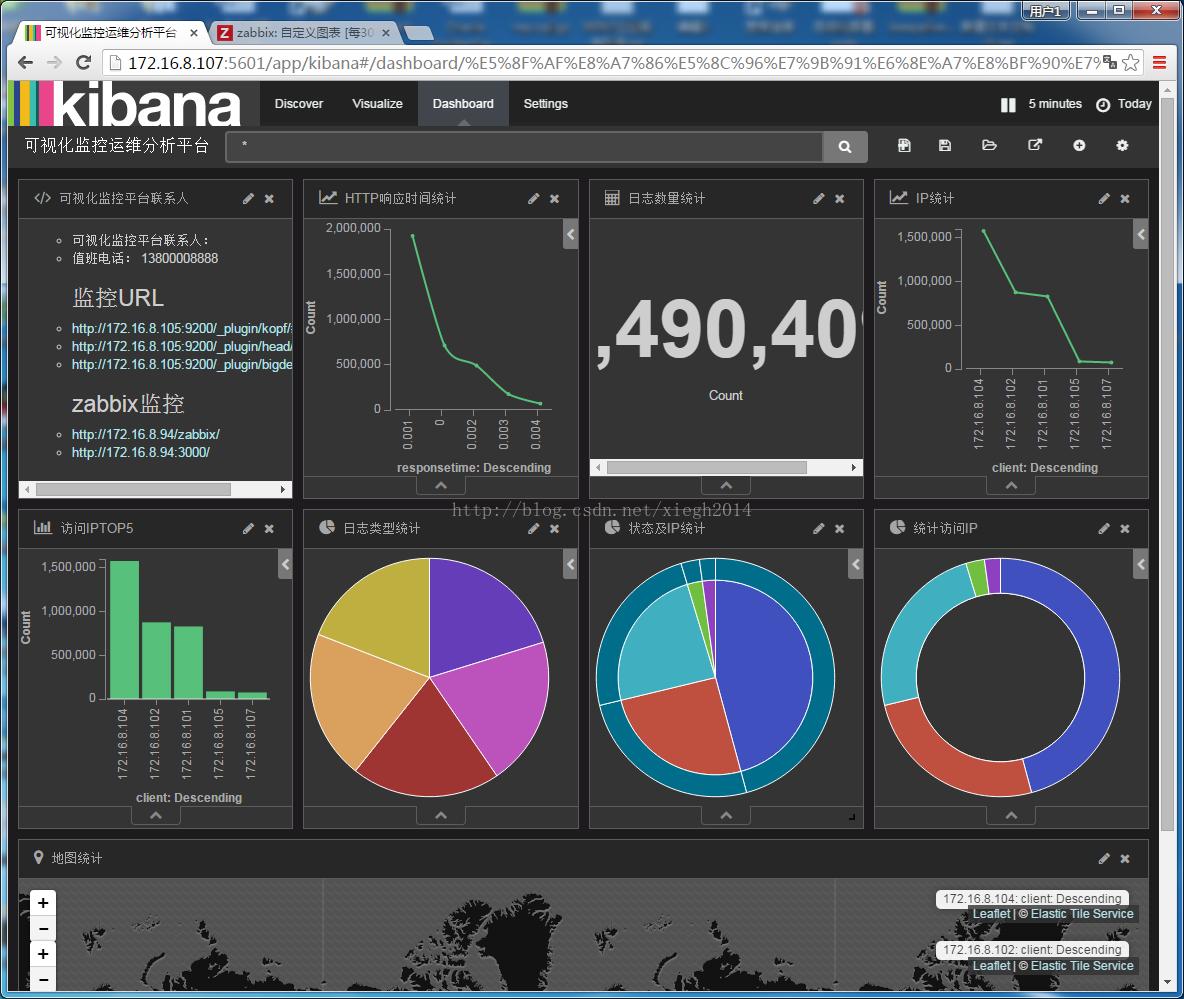Click the Add Visualization plus icon
The height and width of the screenshot is (999, 1184).
click(x=1079, y=146)
